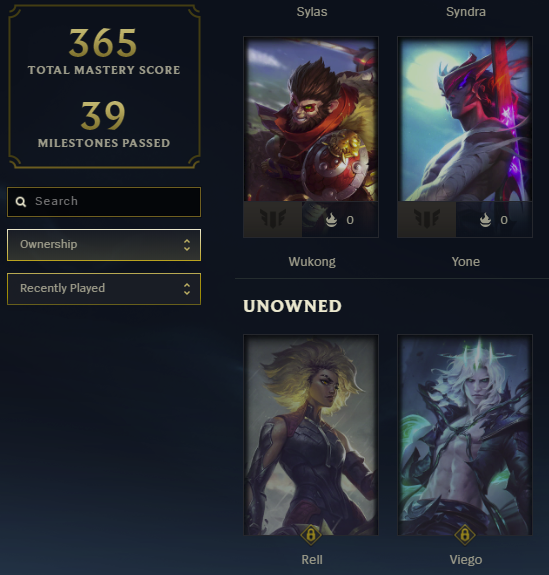Click Wukong's mastery crest icon
The height and width of the screenshot is (575, 549).
pos(273,219)
